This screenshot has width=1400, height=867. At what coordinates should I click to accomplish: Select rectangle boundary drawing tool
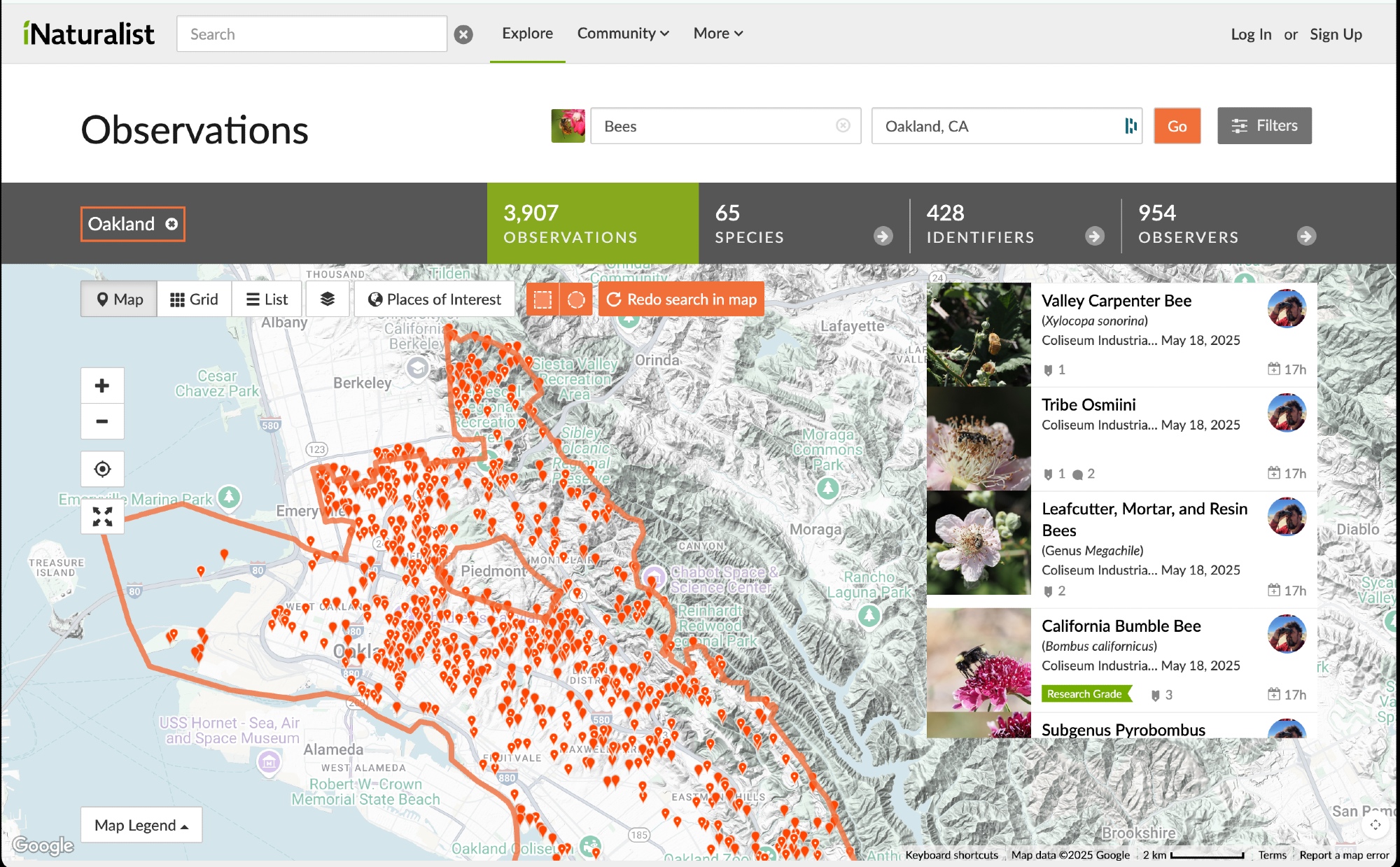542,299
